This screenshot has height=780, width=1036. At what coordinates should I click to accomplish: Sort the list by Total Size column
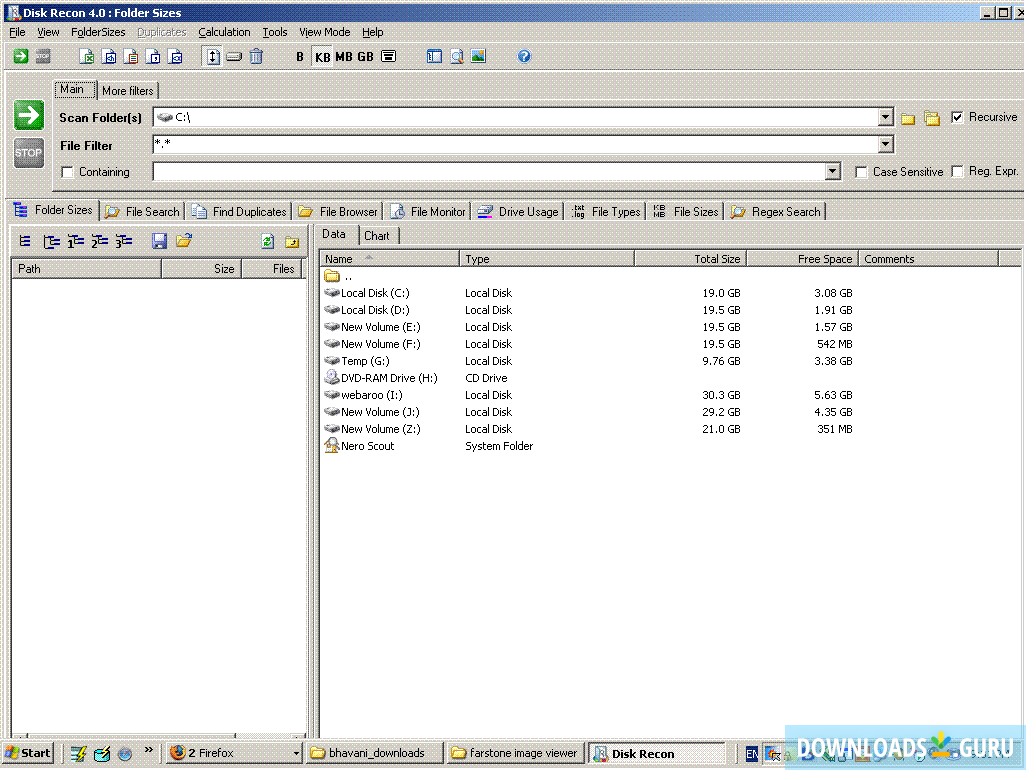click(x=690, y=259)
